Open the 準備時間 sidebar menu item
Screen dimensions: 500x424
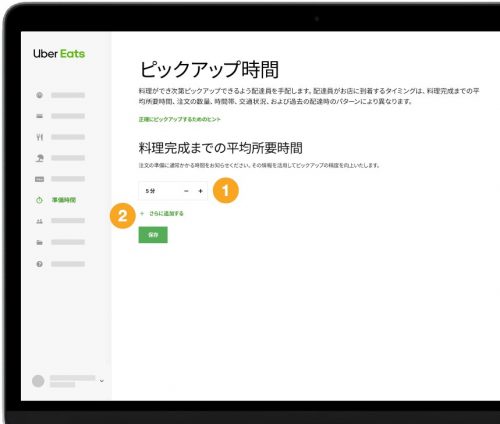[64, 200]
